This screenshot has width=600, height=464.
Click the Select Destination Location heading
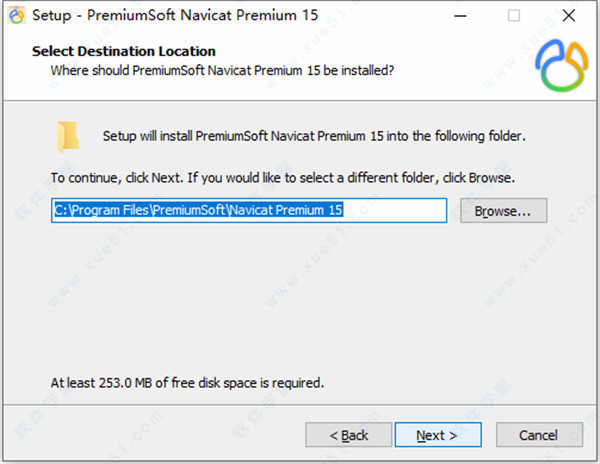[x=124, y=51]
